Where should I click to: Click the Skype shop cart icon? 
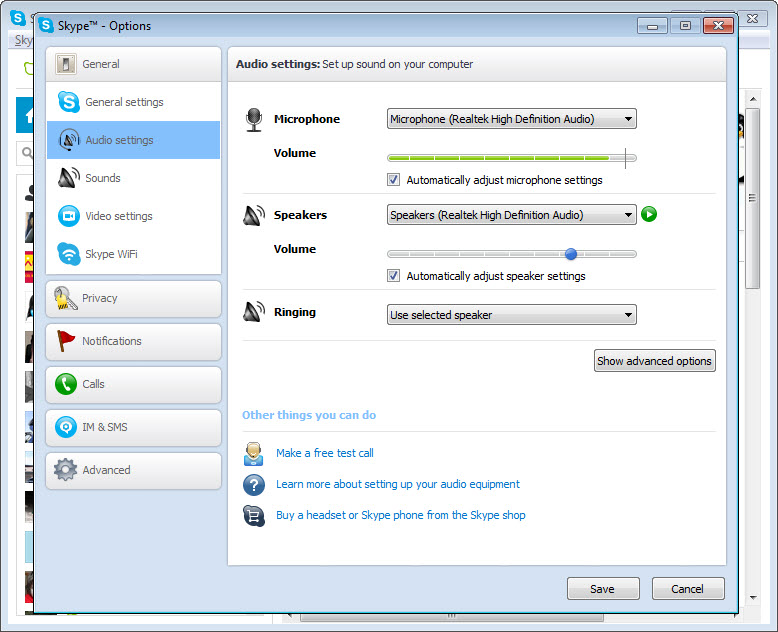(x=254, y=516)
